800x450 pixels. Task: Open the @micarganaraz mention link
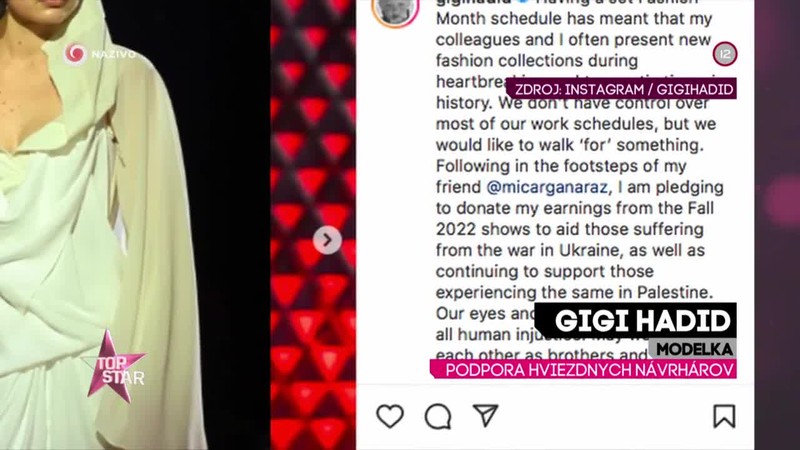(x=547, y=187)
